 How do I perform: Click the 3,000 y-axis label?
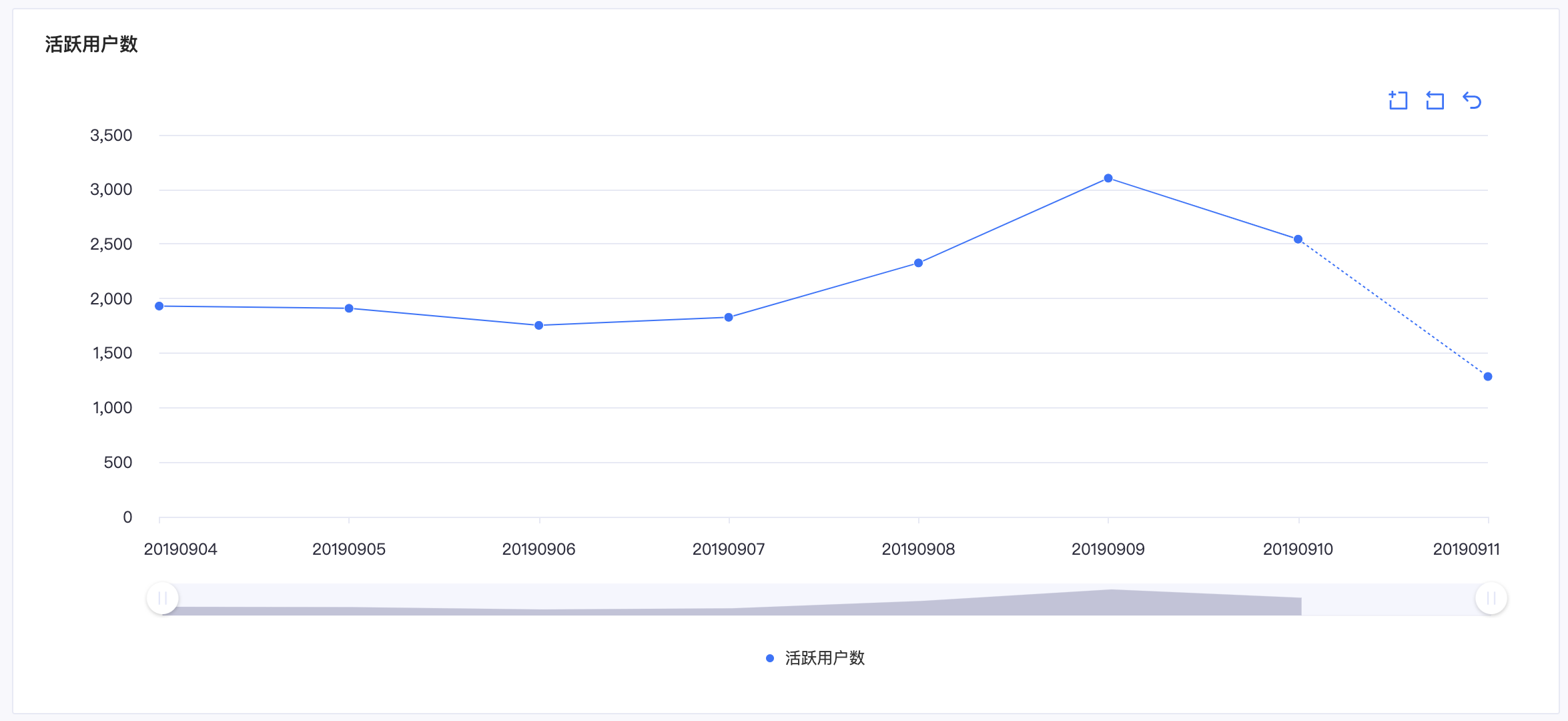point(111,190)
